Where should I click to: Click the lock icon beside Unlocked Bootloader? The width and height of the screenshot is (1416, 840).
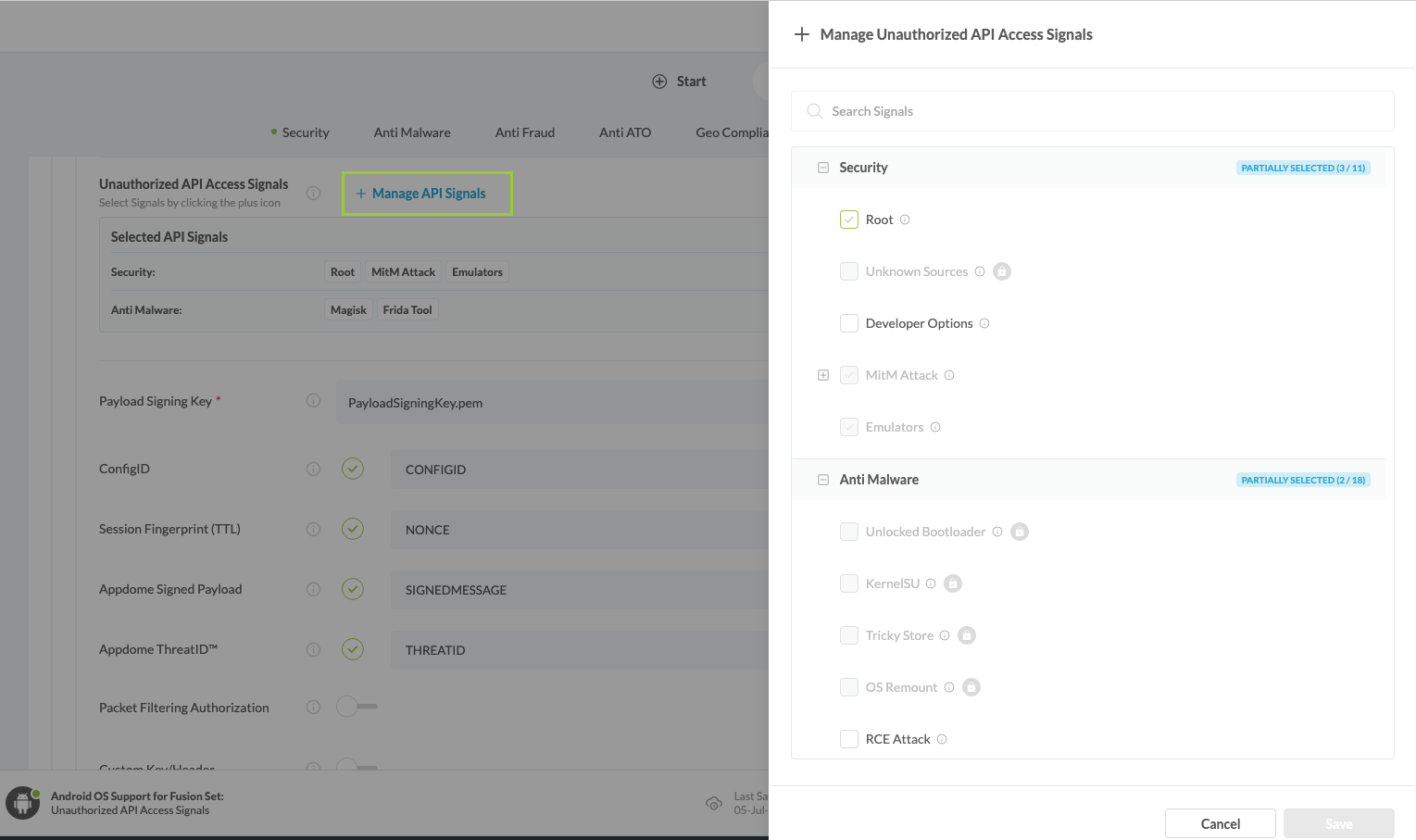pyautogui.click(x=1020, y=532)
